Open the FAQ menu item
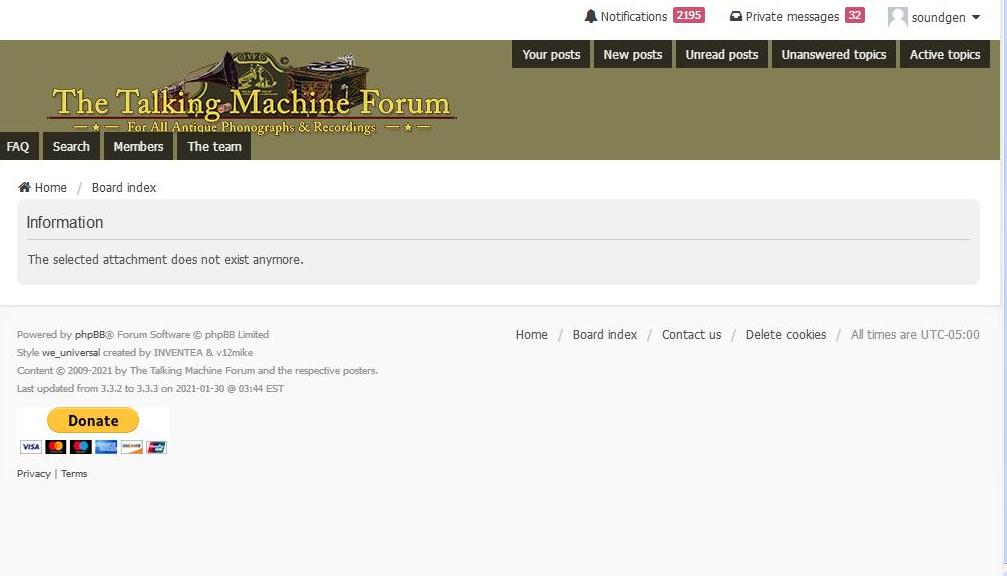The image size is (1007, 576). (18, 147)
